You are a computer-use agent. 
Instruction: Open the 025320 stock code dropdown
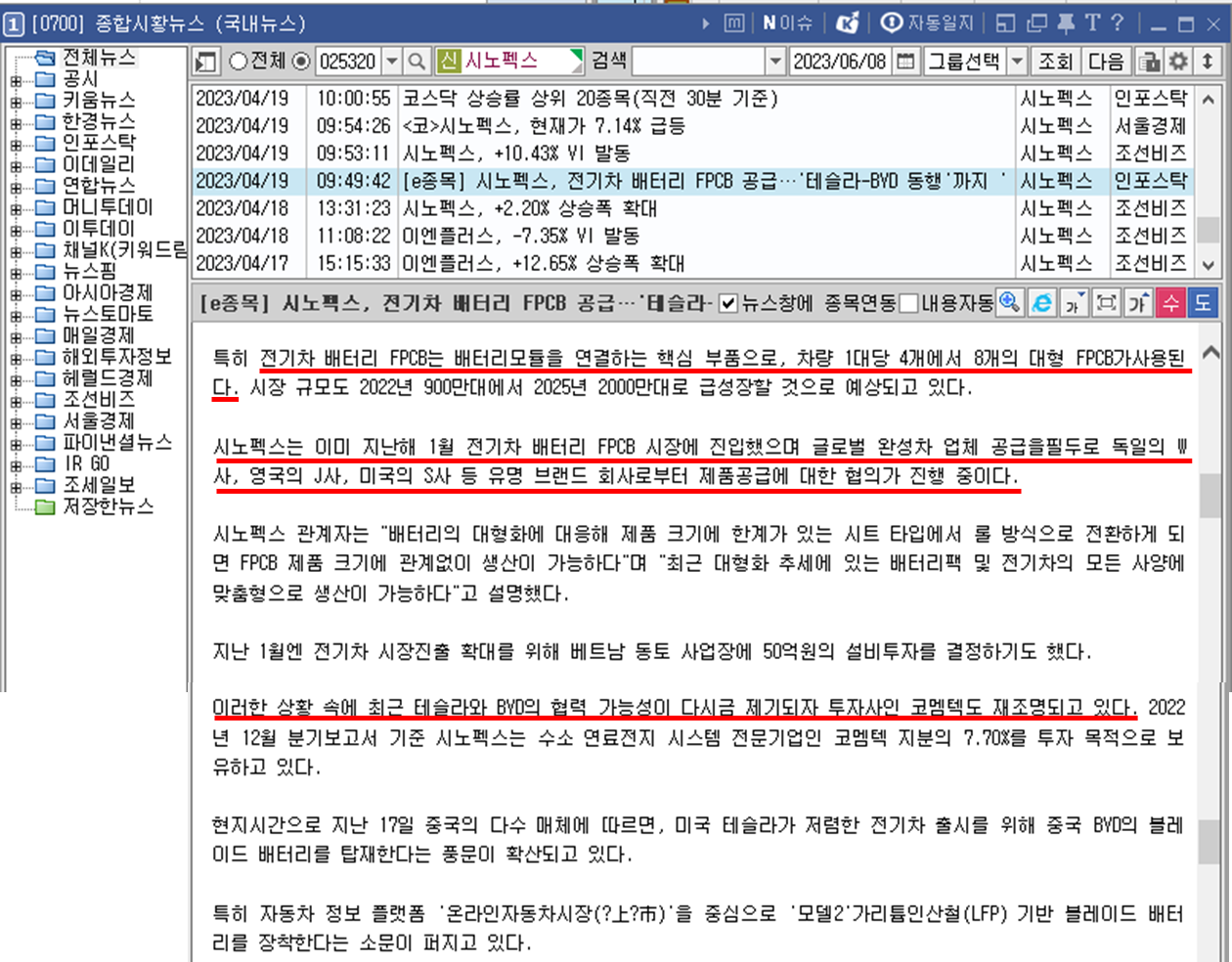pos(392,62)
